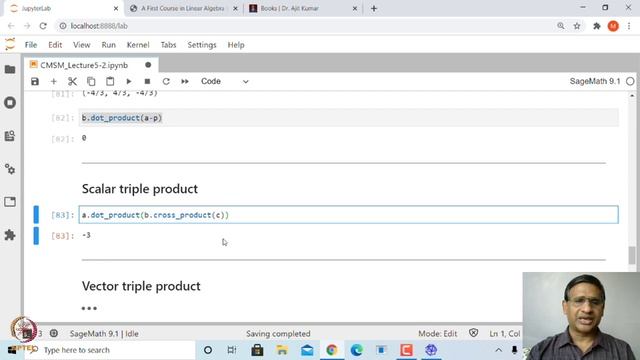This screenshot has height=360, width=640.
Task: Cut selected cells with the scissors icon
Action: click(x=72, y=82)
